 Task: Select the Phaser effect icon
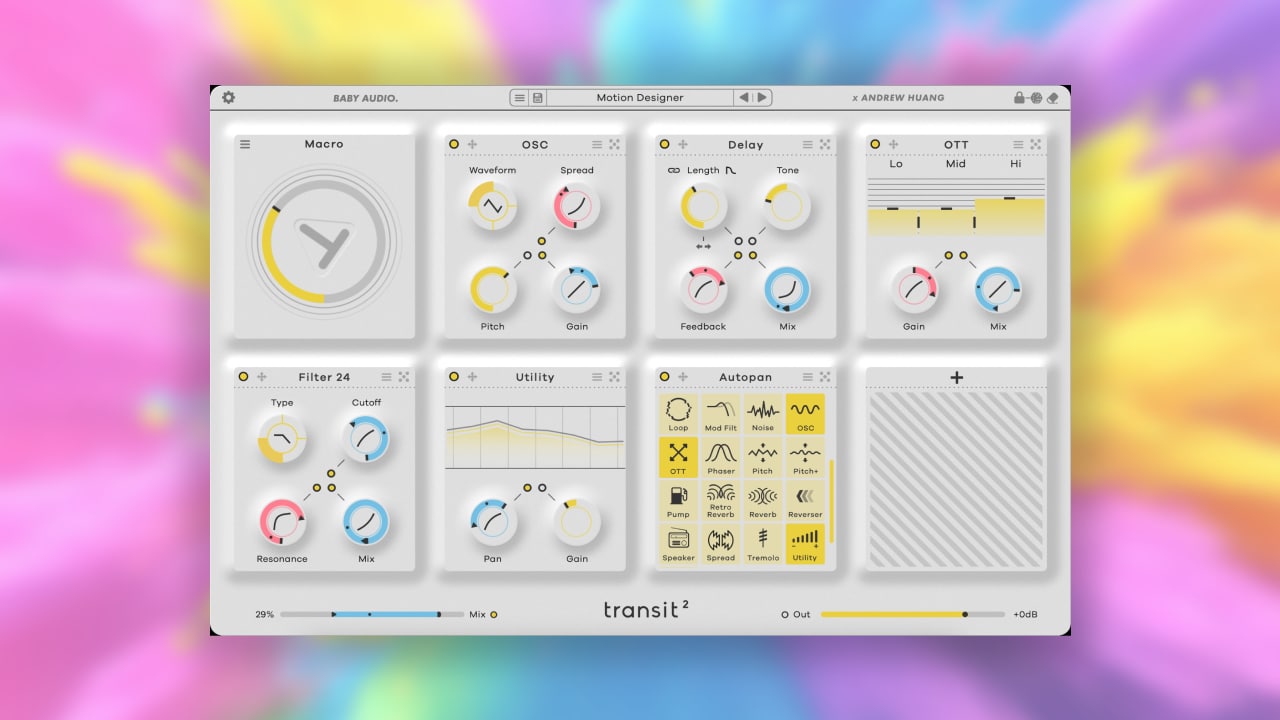tap(720, 456)
